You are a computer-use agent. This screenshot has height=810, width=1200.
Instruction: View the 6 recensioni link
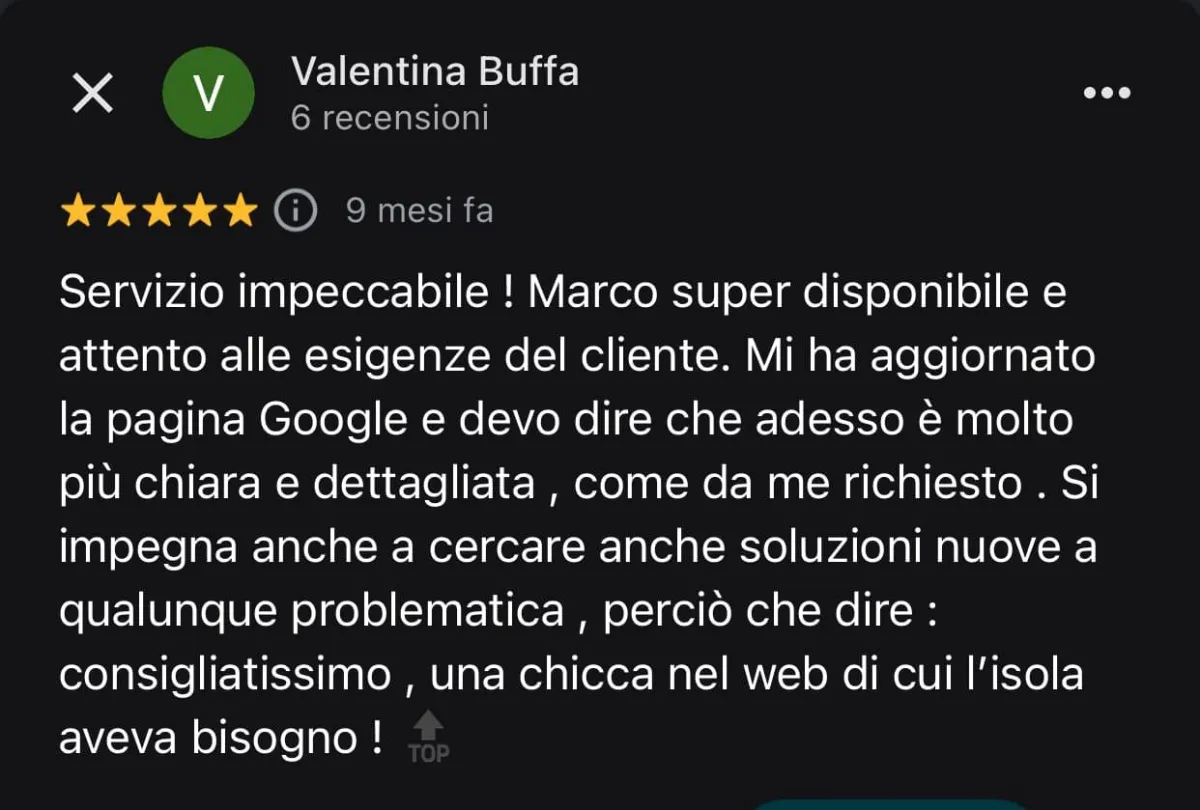[390, 118]
